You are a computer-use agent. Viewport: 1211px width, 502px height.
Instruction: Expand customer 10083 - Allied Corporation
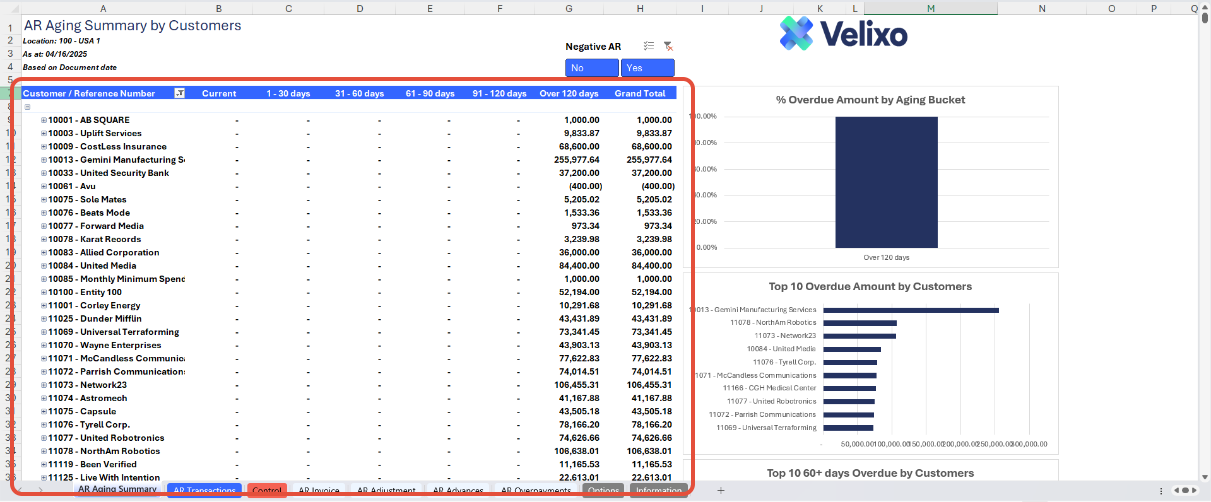[x=44, y=253]
